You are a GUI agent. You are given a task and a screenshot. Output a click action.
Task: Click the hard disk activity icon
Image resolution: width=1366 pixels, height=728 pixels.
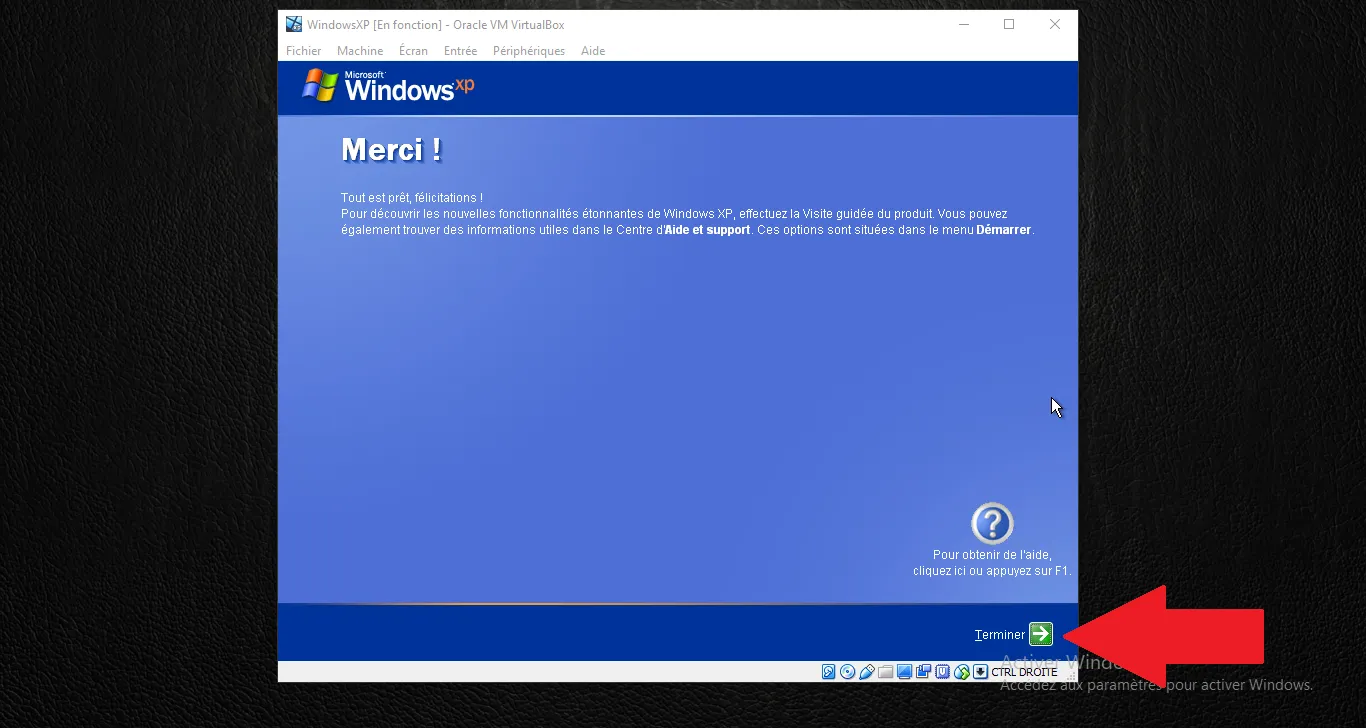[828, 671]
